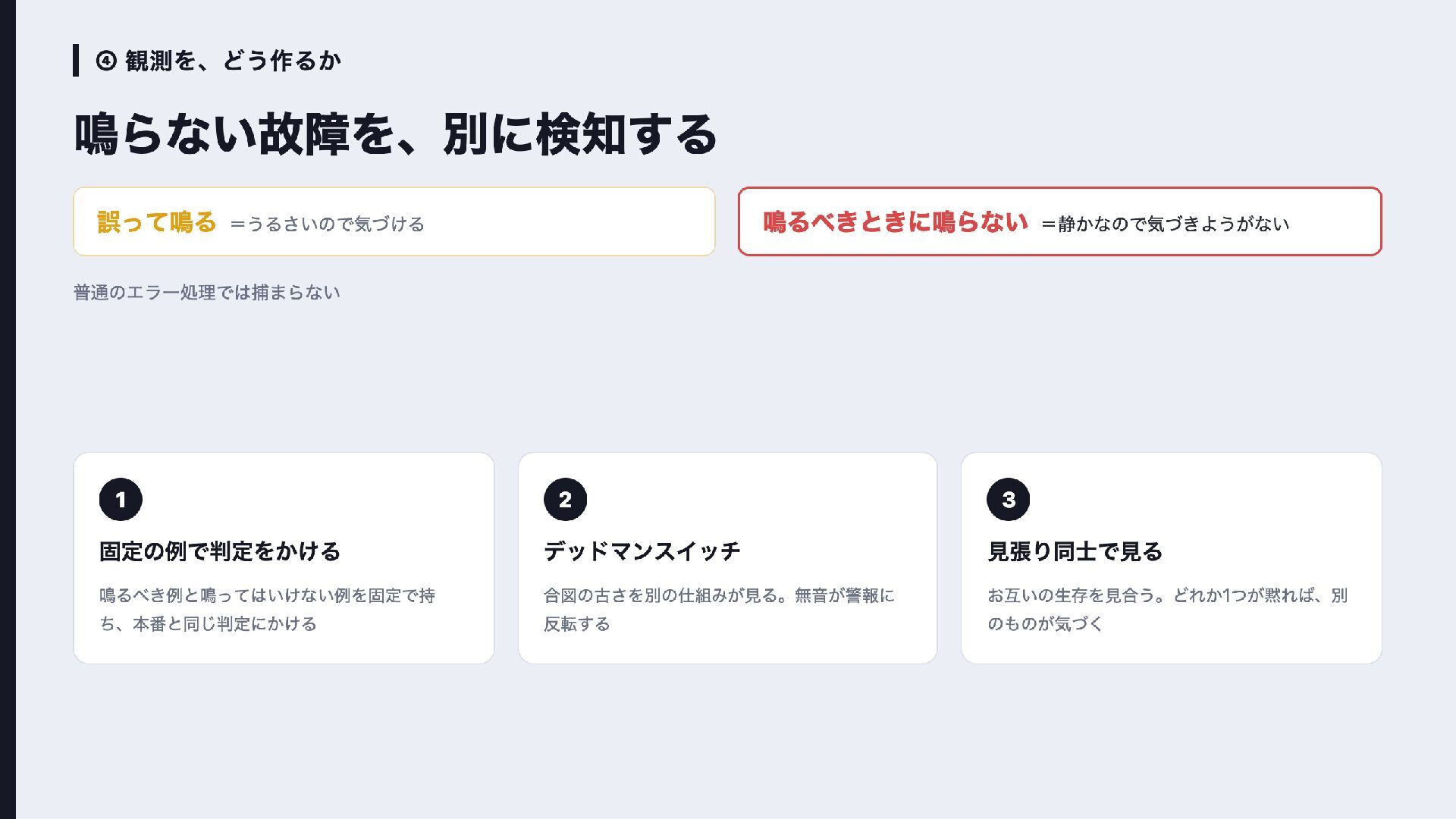Viewport: 1456px width, 819px height.
Task: Select the 誤って鳴る yellow-bordered box
Action: click(x=394, y=221)
